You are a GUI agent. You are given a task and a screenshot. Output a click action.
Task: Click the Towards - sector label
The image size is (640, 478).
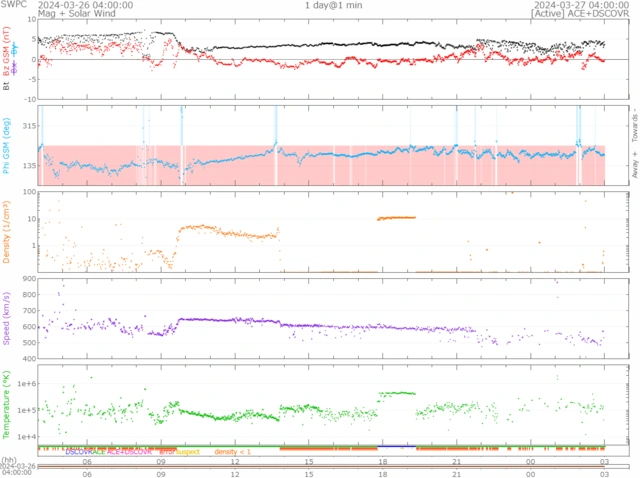pos(635,125)
